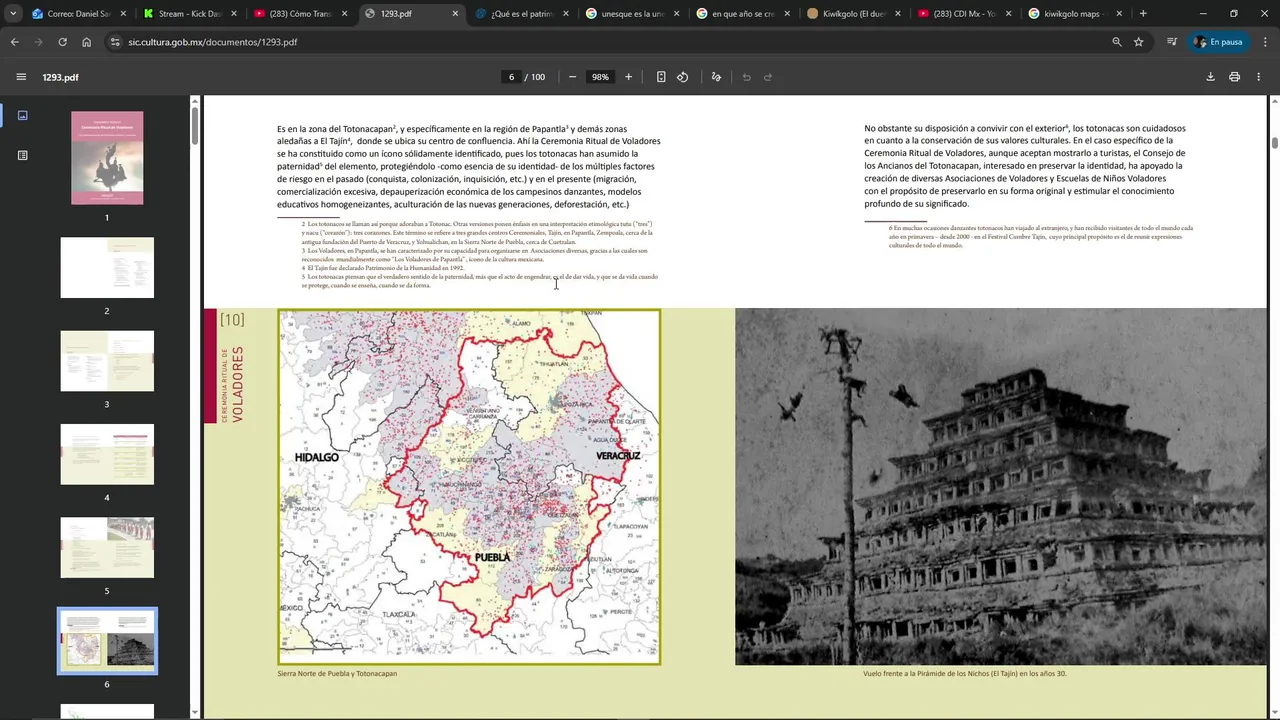Open the PDF sidebar menu icon

point(21,77)
